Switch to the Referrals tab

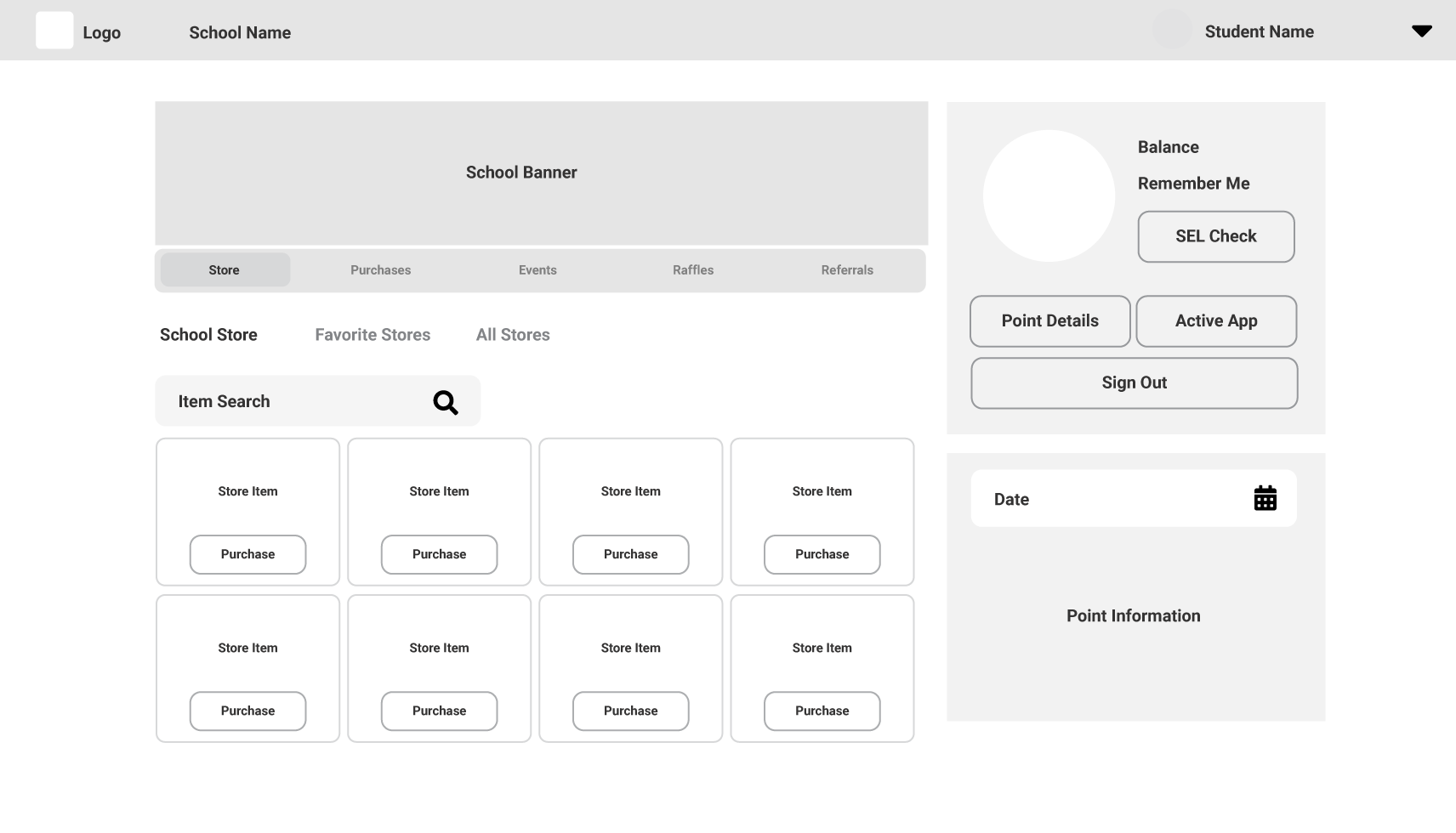(x=847, y=269)
